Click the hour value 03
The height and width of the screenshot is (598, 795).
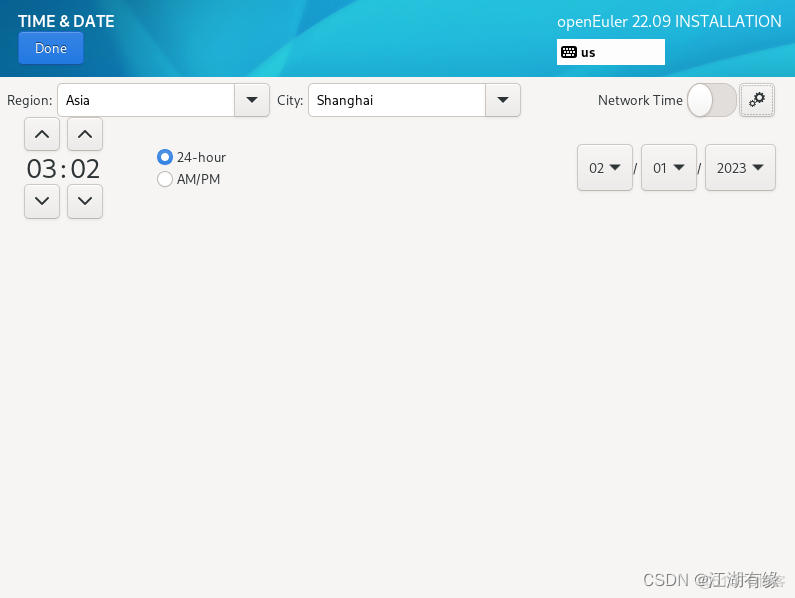(x=42, y=169)
